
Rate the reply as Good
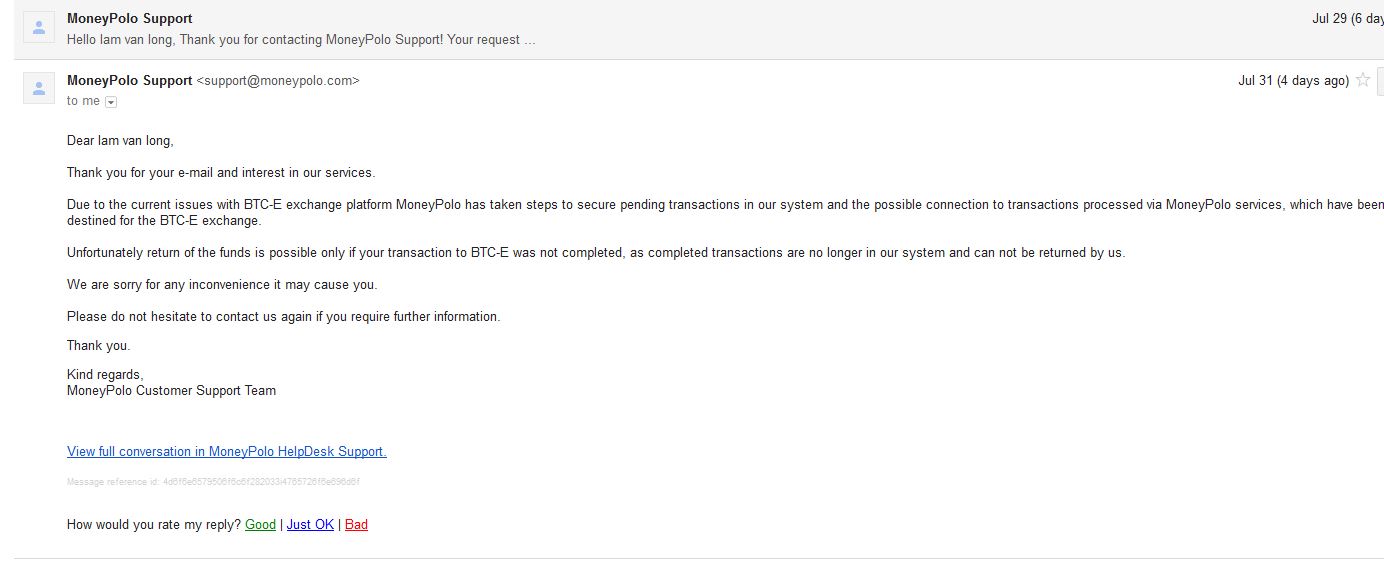[x=260, y=525]
